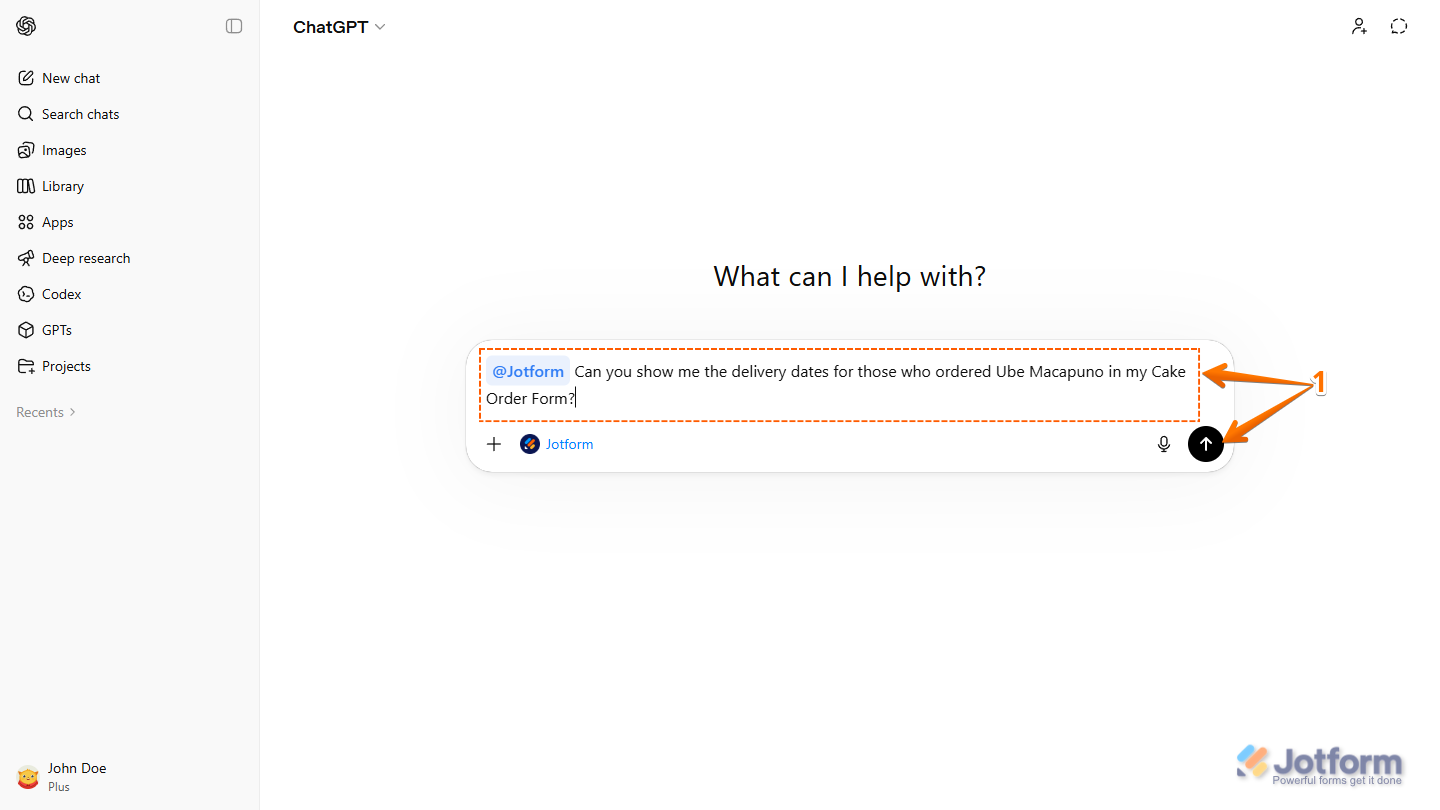
Task: Collapse the sidebar
Action: 234,26
